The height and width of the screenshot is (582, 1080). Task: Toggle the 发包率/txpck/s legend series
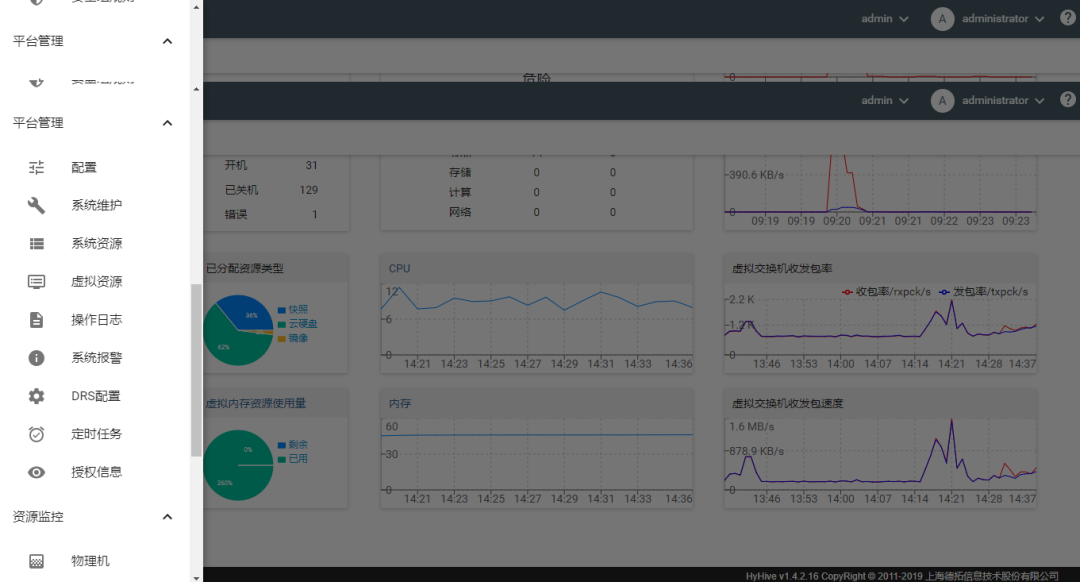click(x=984, y=292)
